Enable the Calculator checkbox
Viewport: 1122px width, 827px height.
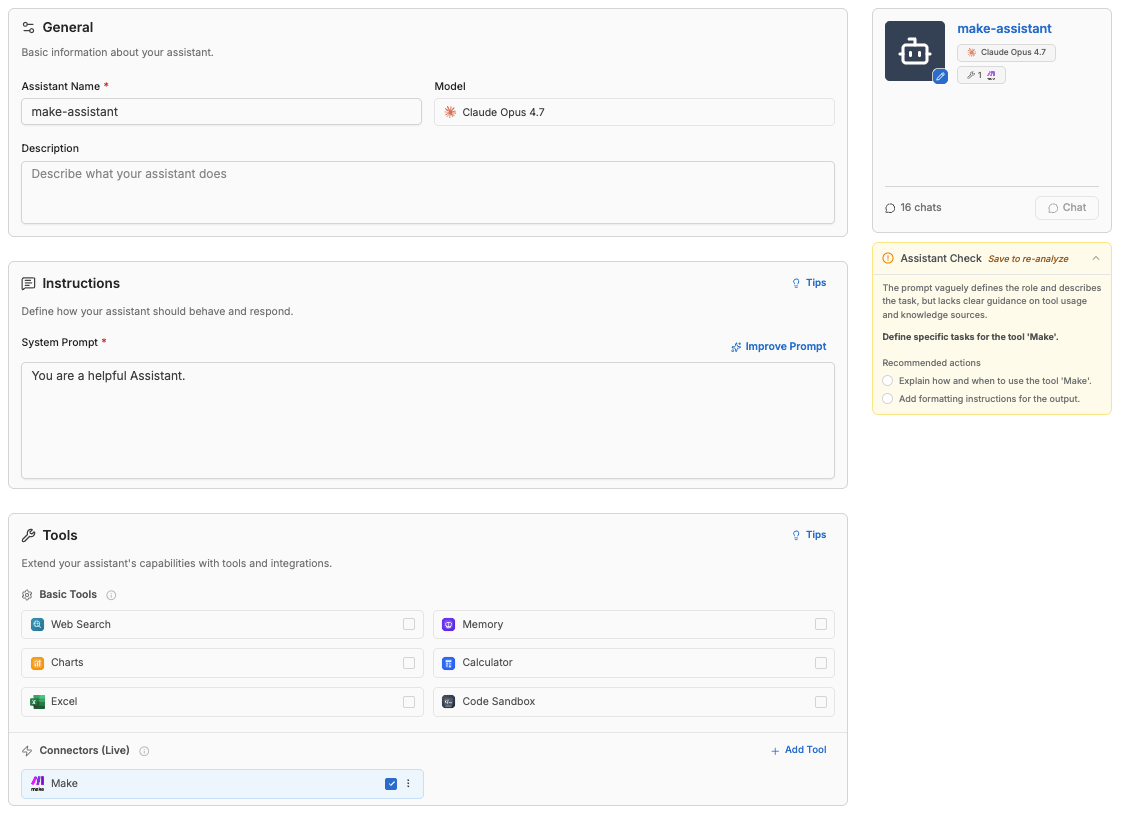(821, 662)
